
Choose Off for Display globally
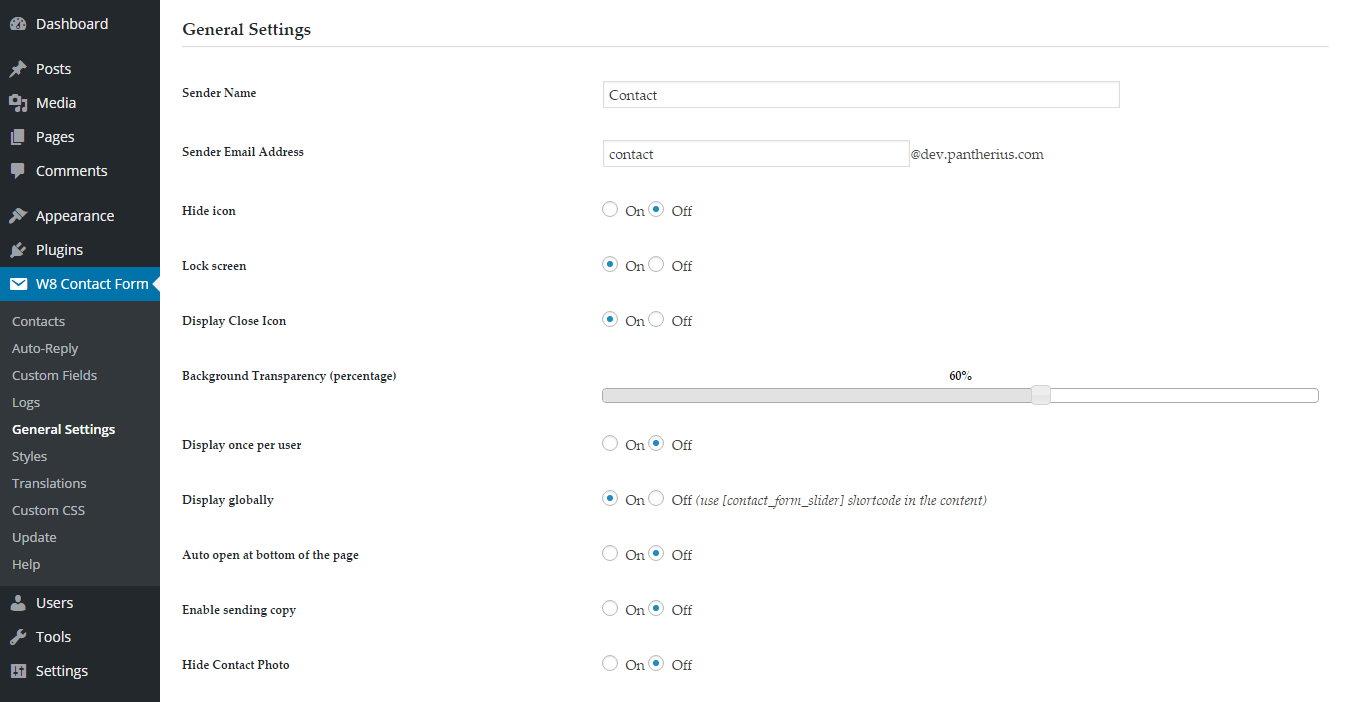pyautogui.click(x=656, y=499)
